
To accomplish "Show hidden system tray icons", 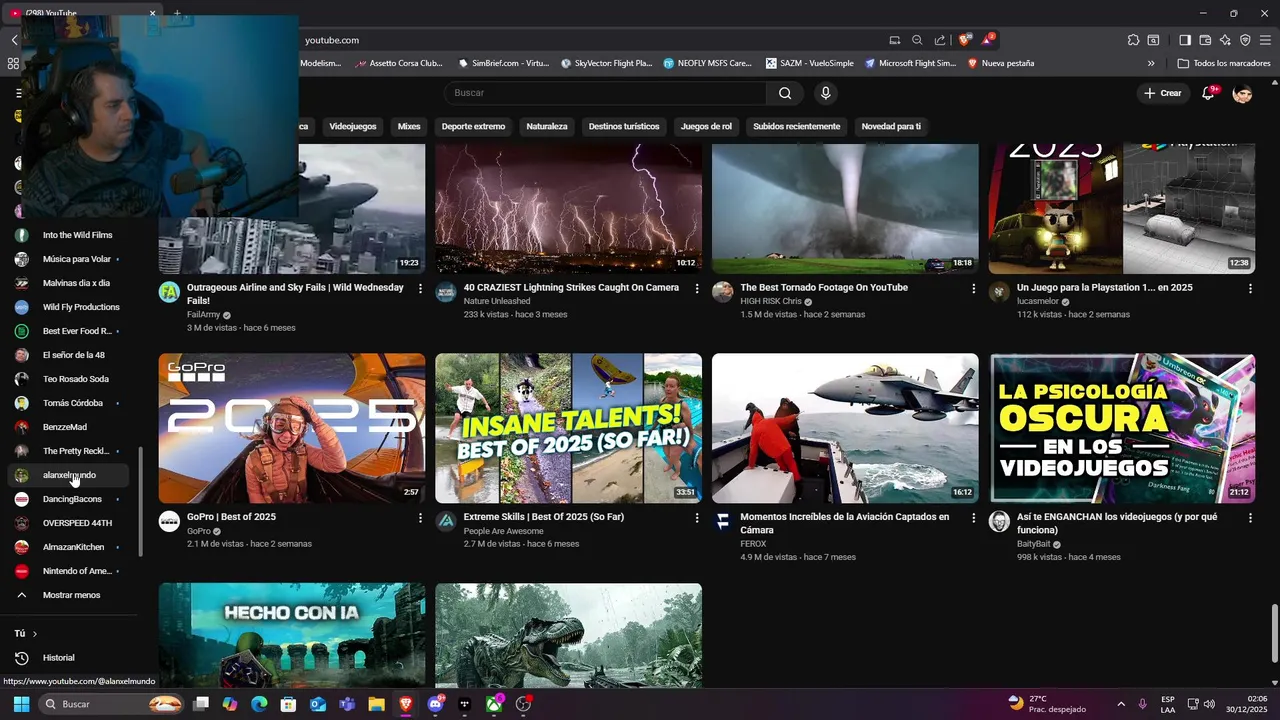I will click(1120, 704).
